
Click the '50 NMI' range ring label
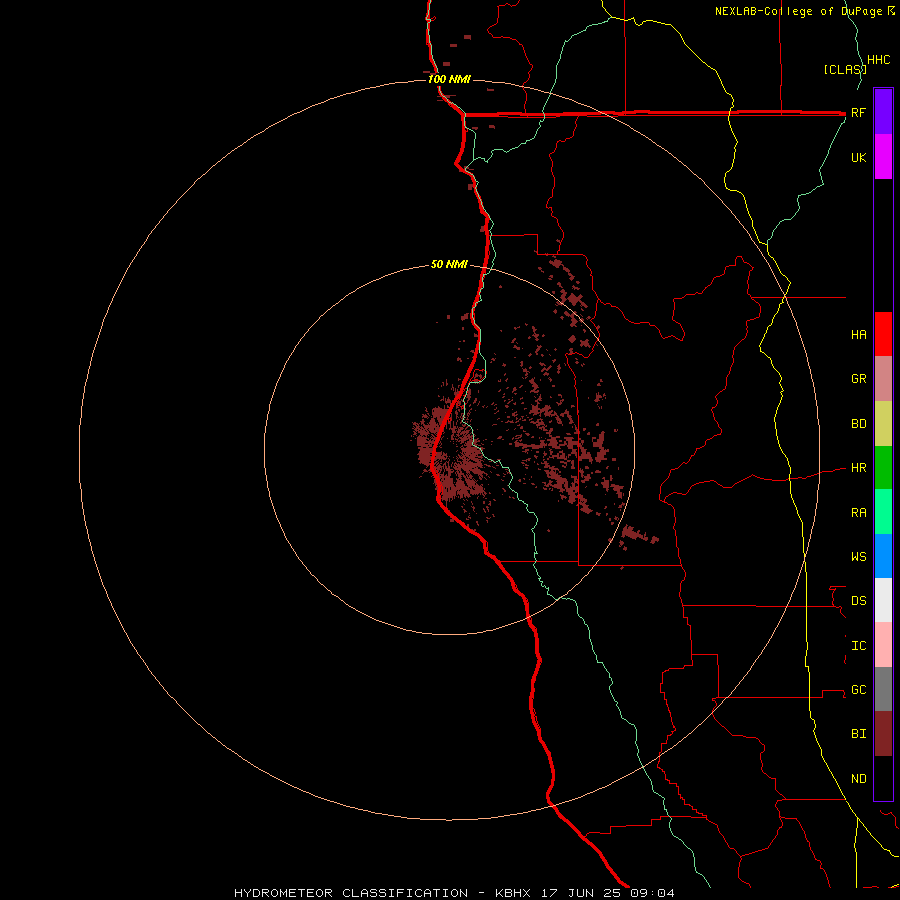tap(449, 265)
